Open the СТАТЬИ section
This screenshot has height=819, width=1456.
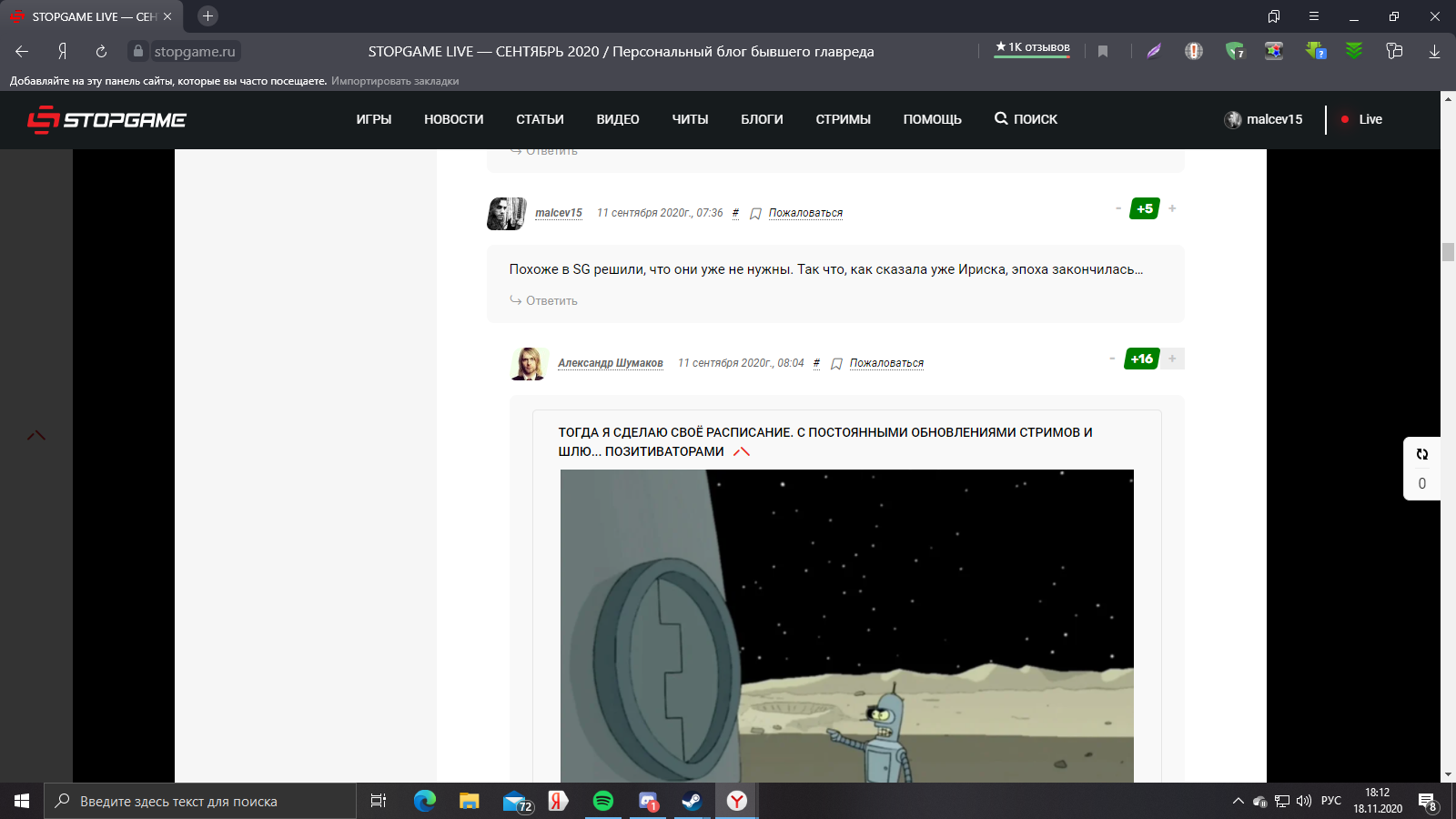click(x=540, y=119)
